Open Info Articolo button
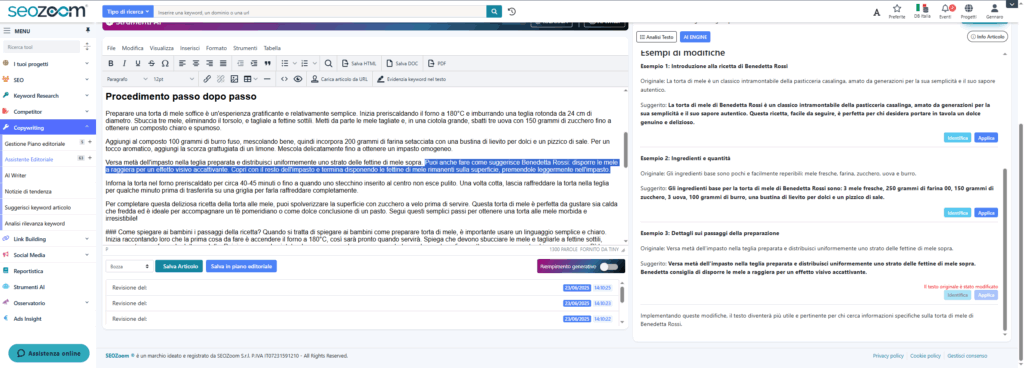This screenshot has width=1024, height=368. pyautogui.click(x=987, y=37)
